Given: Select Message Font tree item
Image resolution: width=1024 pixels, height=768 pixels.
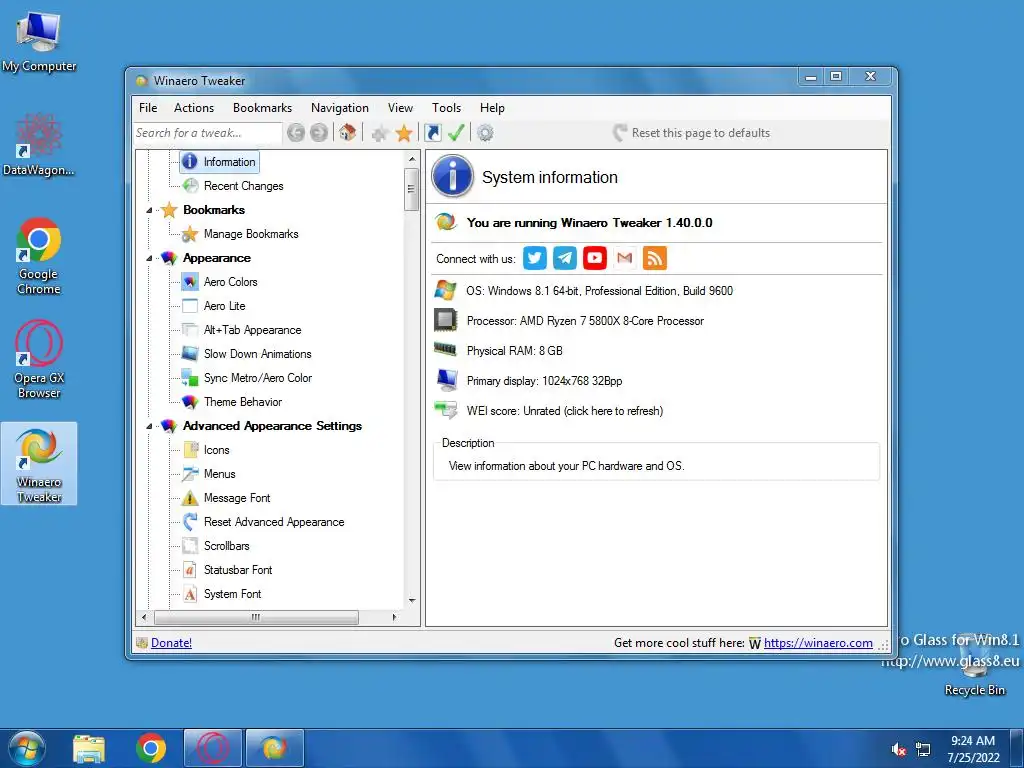Looking at the screenshot, I should click(x=237, y=498).
